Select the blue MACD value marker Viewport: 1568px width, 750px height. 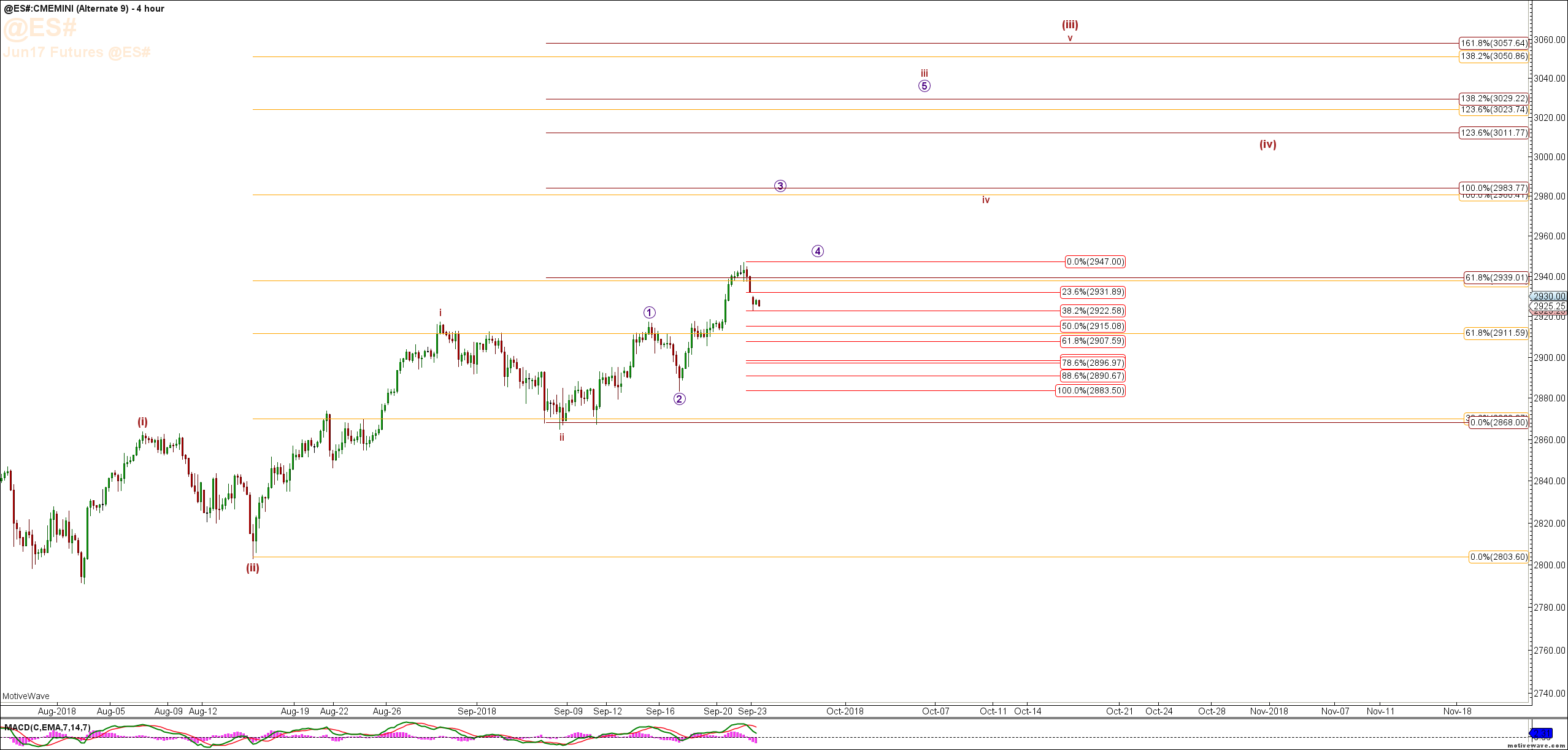(x=1546, y=731)
